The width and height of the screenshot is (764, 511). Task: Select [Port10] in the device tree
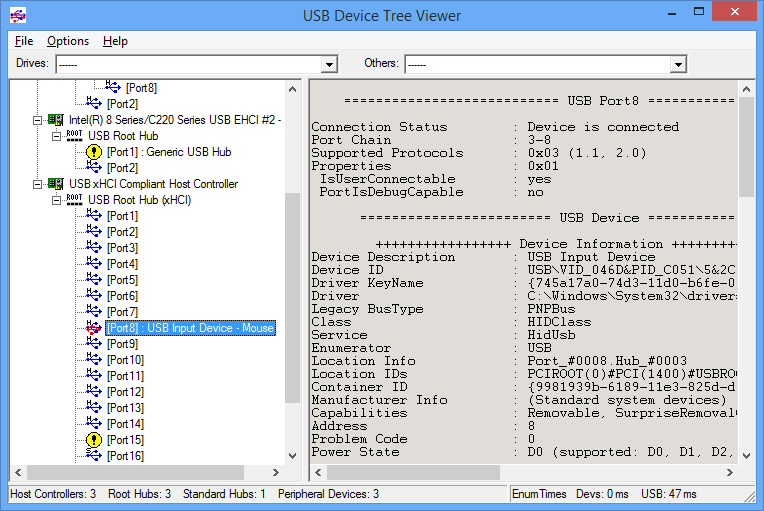click(x=125, y=360)
